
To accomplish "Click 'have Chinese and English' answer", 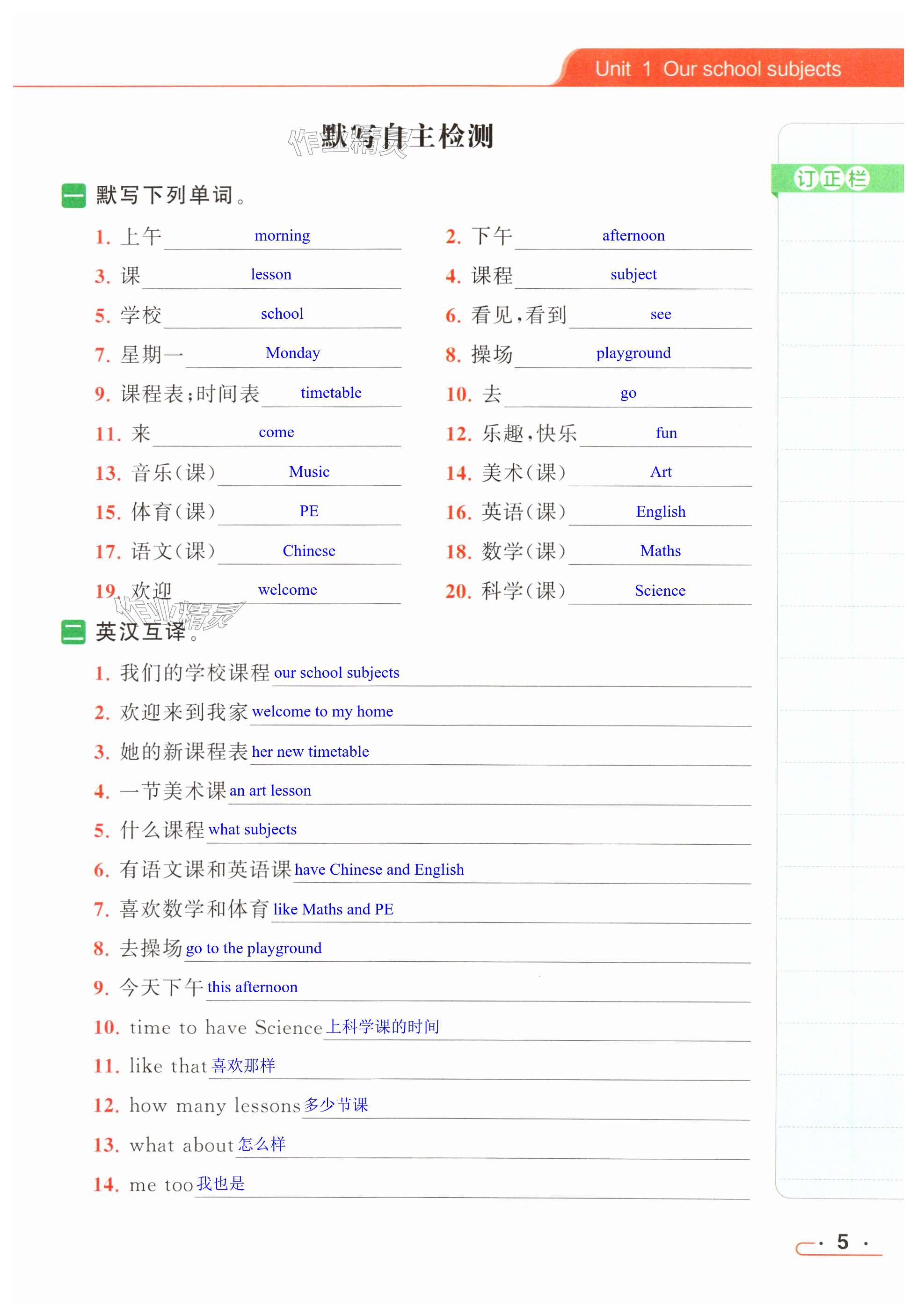I will pyautogui.click(x=379, y=870).
